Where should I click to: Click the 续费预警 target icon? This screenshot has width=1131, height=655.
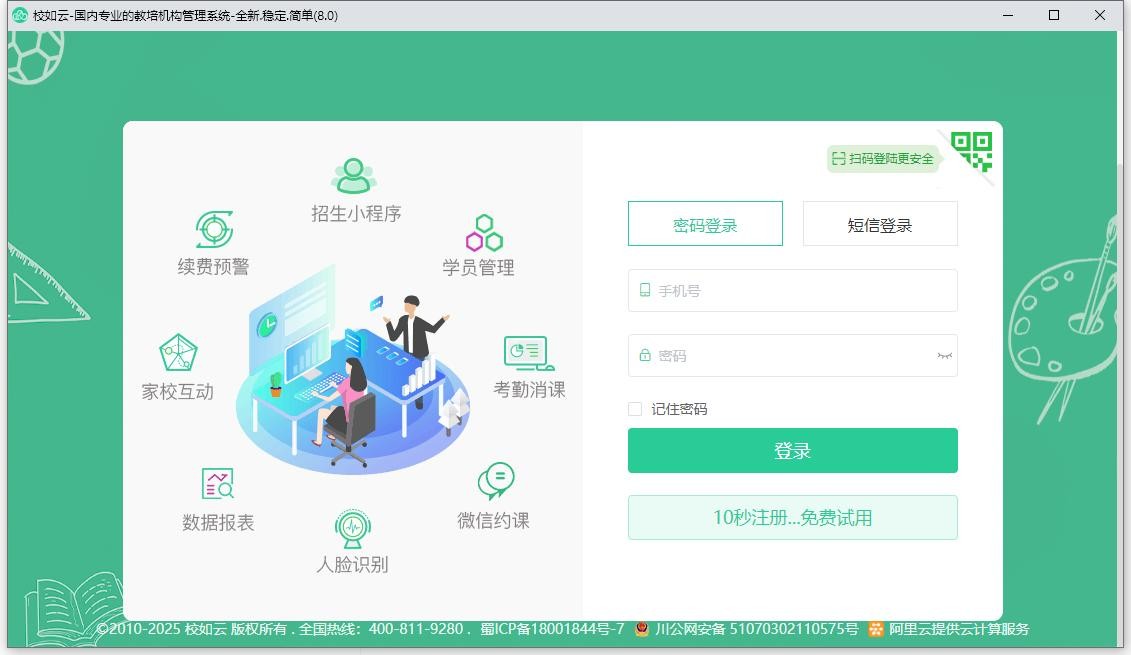pos(214,229)
